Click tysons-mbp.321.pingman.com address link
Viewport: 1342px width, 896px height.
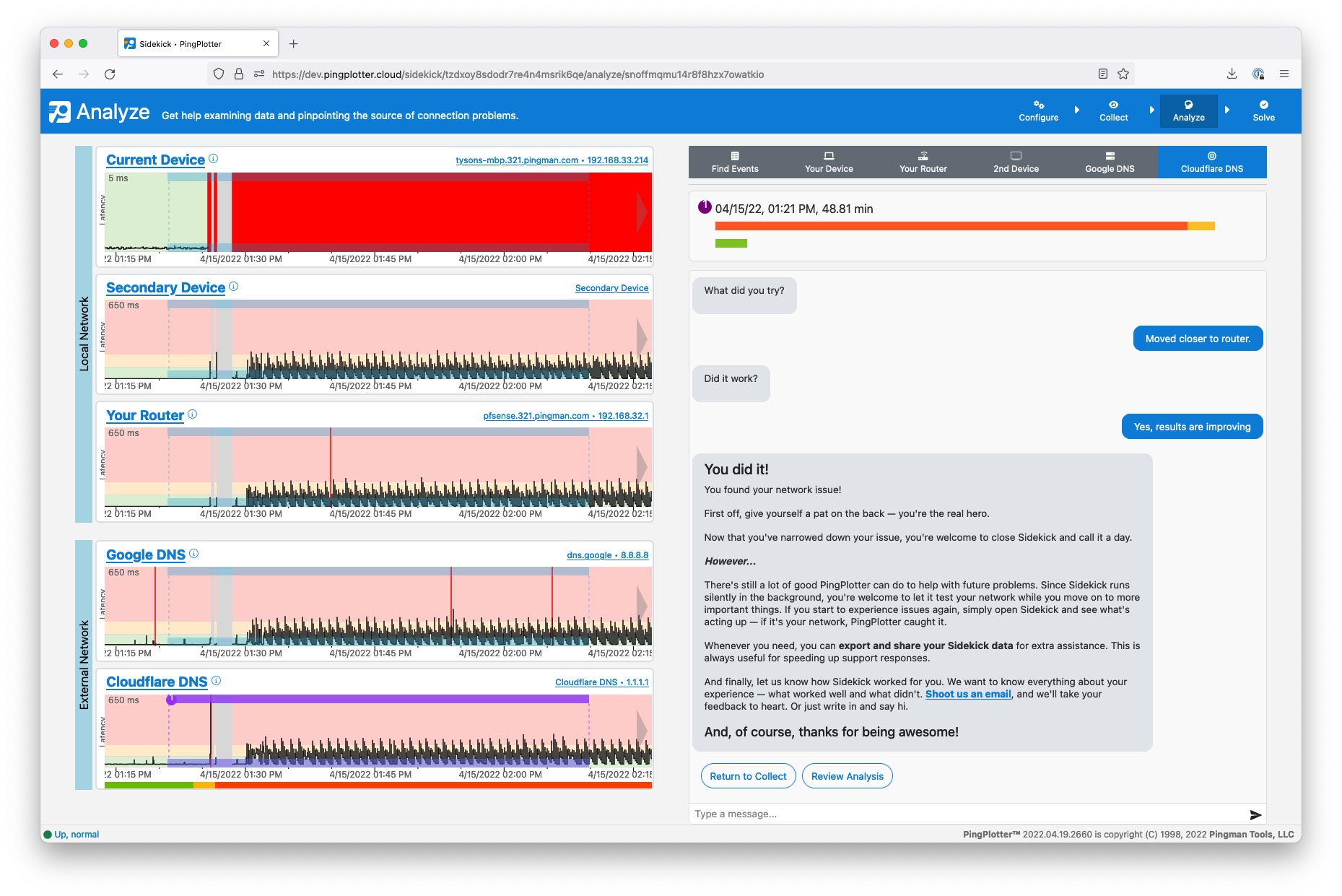click(x=552, y=160)
